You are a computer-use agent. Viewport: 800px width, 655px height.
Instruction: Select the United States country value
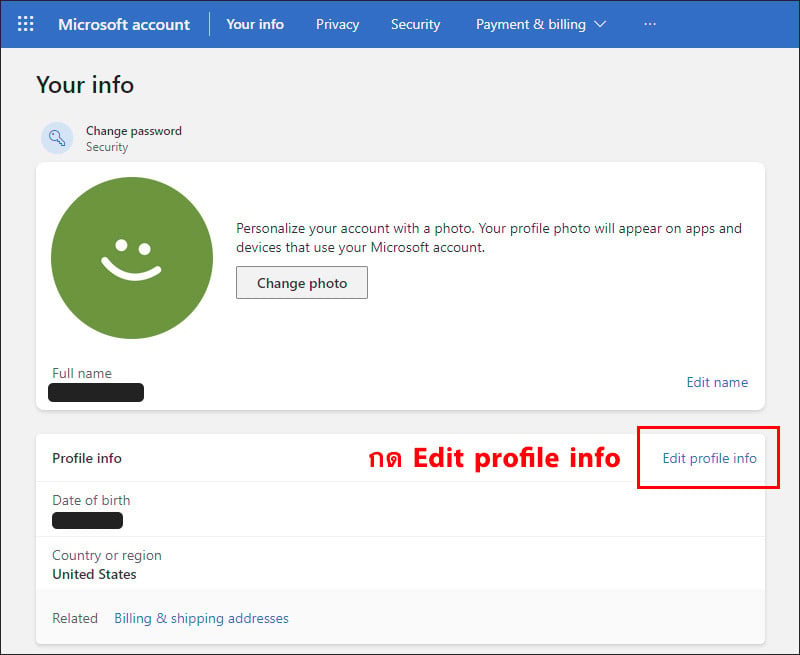94,574
